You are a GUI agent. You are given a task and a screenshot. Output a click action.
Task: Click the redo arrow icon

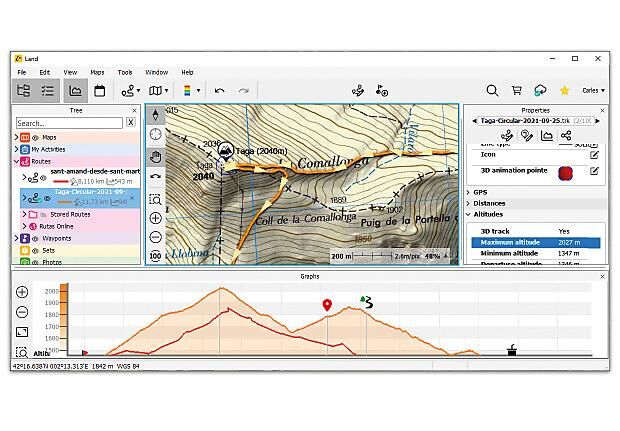pos(244,91)
